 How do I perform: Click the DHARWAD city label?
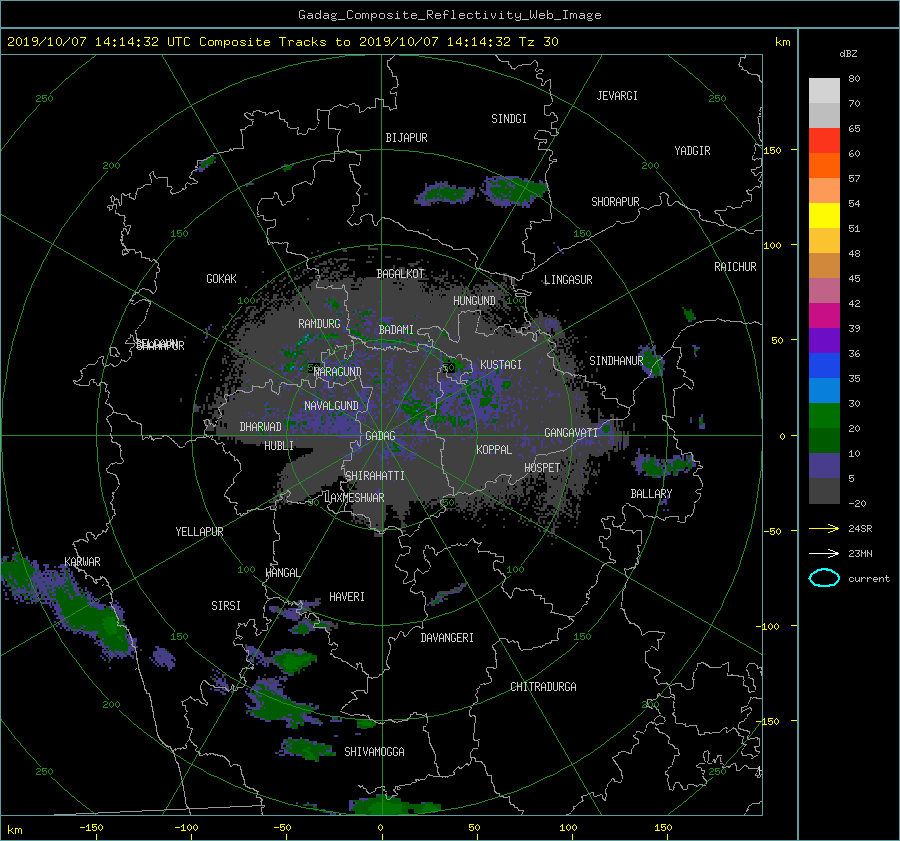(x=261, y=427)
